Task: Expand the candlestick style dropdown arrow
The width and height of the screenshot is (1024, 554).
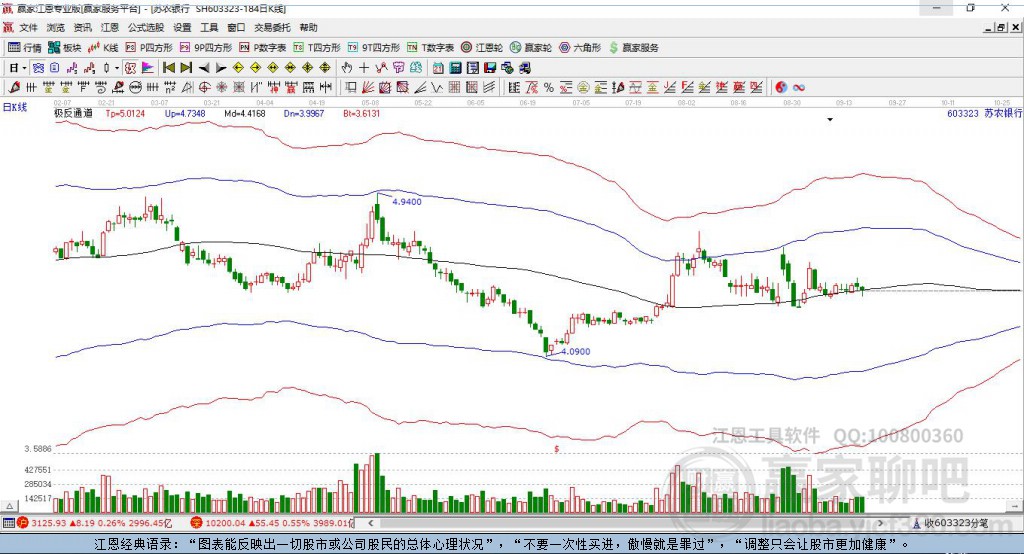Action: tap(117, 68)
